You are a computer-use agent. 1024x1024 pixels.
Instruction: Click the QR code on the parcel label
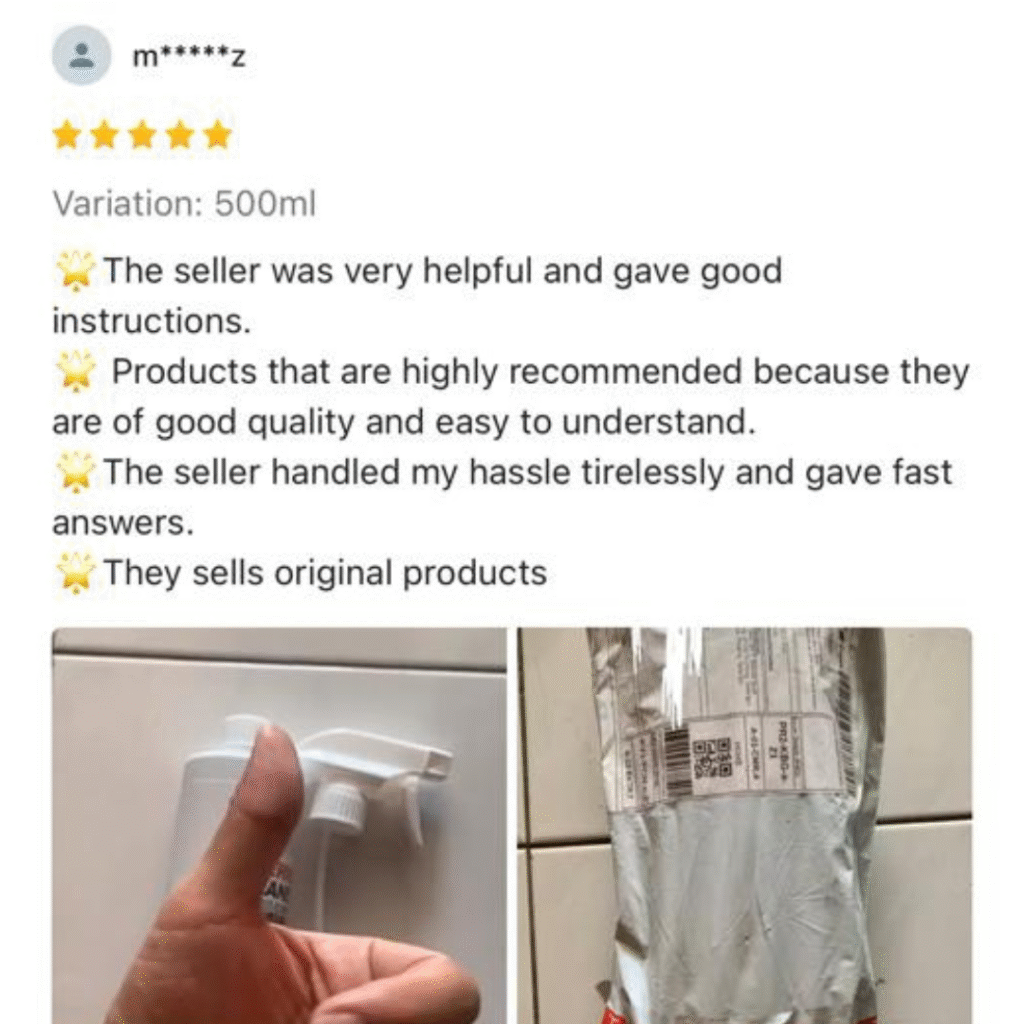[x=713, y=760]
